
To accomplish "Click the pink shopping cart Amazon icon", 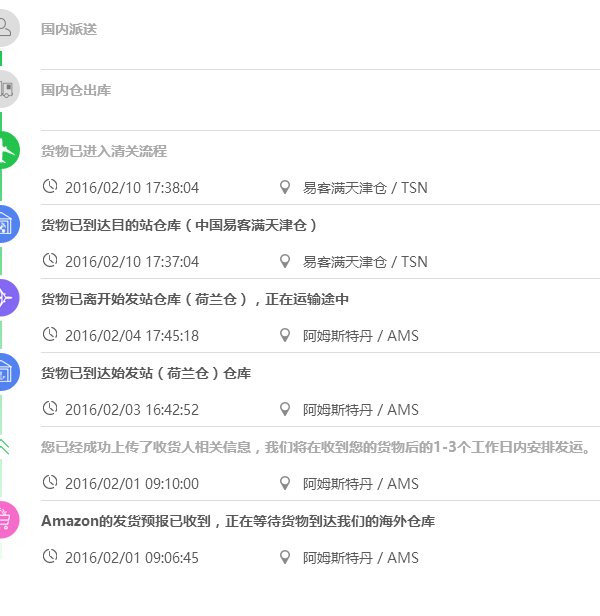I will 5,520.
